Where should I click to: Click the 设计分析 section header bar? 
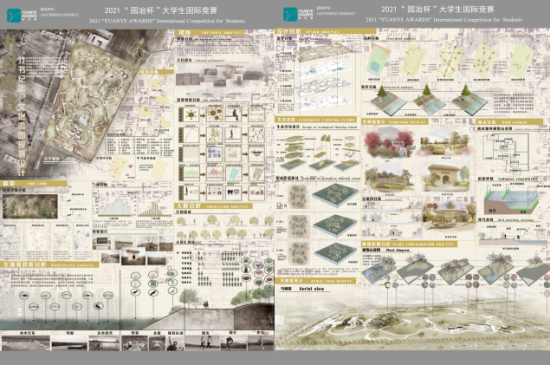coord(325,32)
